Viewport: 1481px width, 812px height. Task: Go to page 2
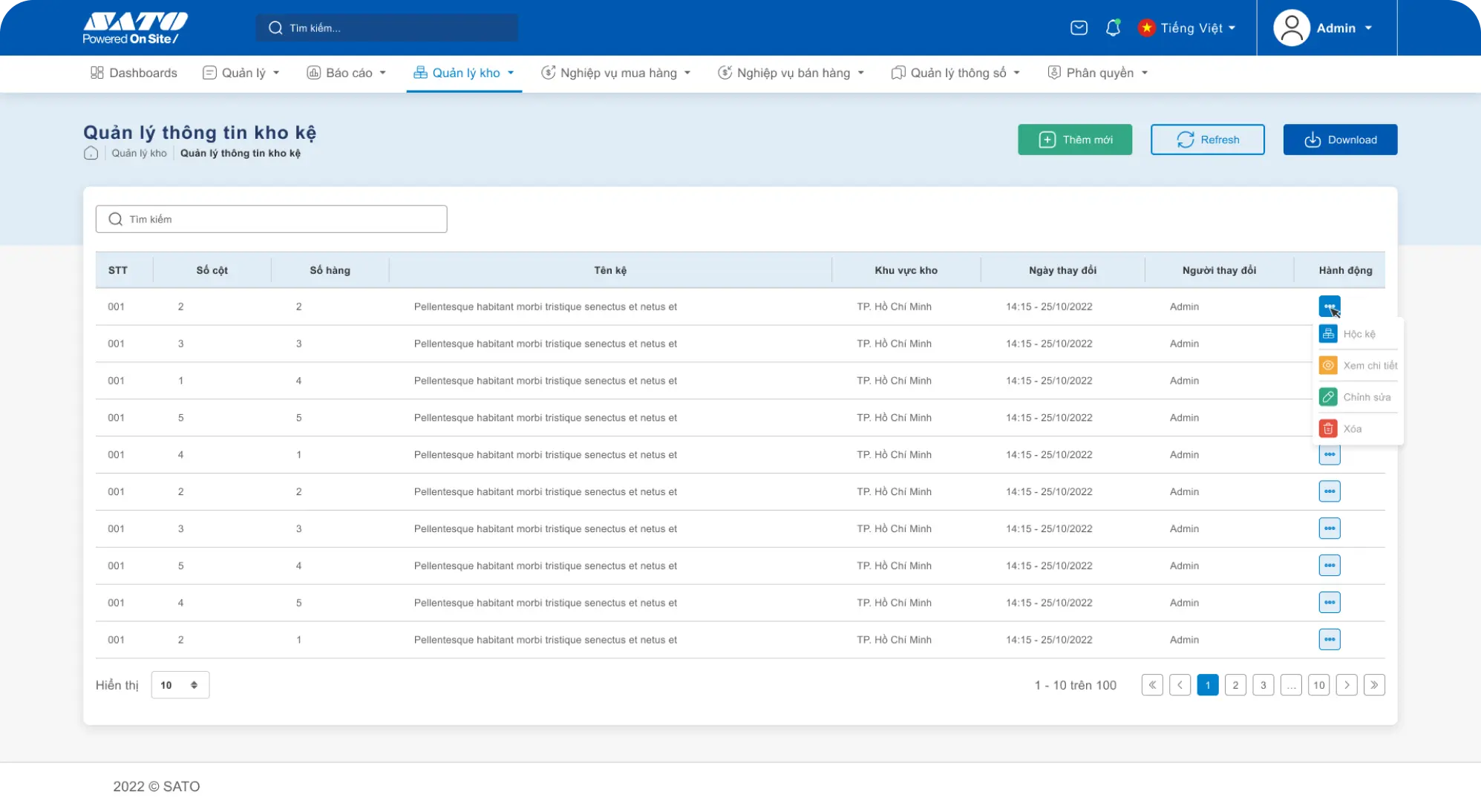point(1235,685)
